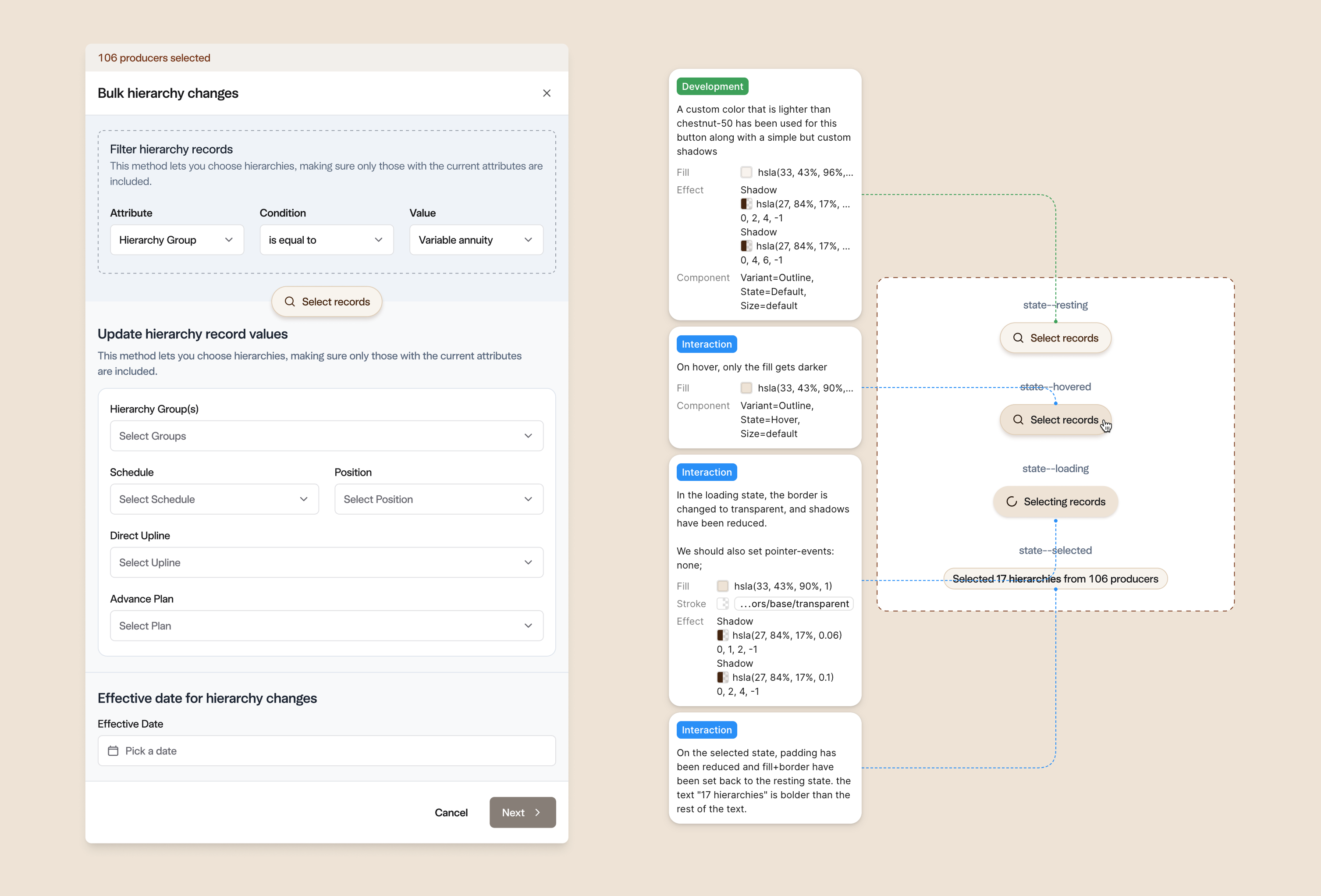1321x896 pixels.
Task: Click the ...ors/base/transparent stroke value
Action: 794,604
